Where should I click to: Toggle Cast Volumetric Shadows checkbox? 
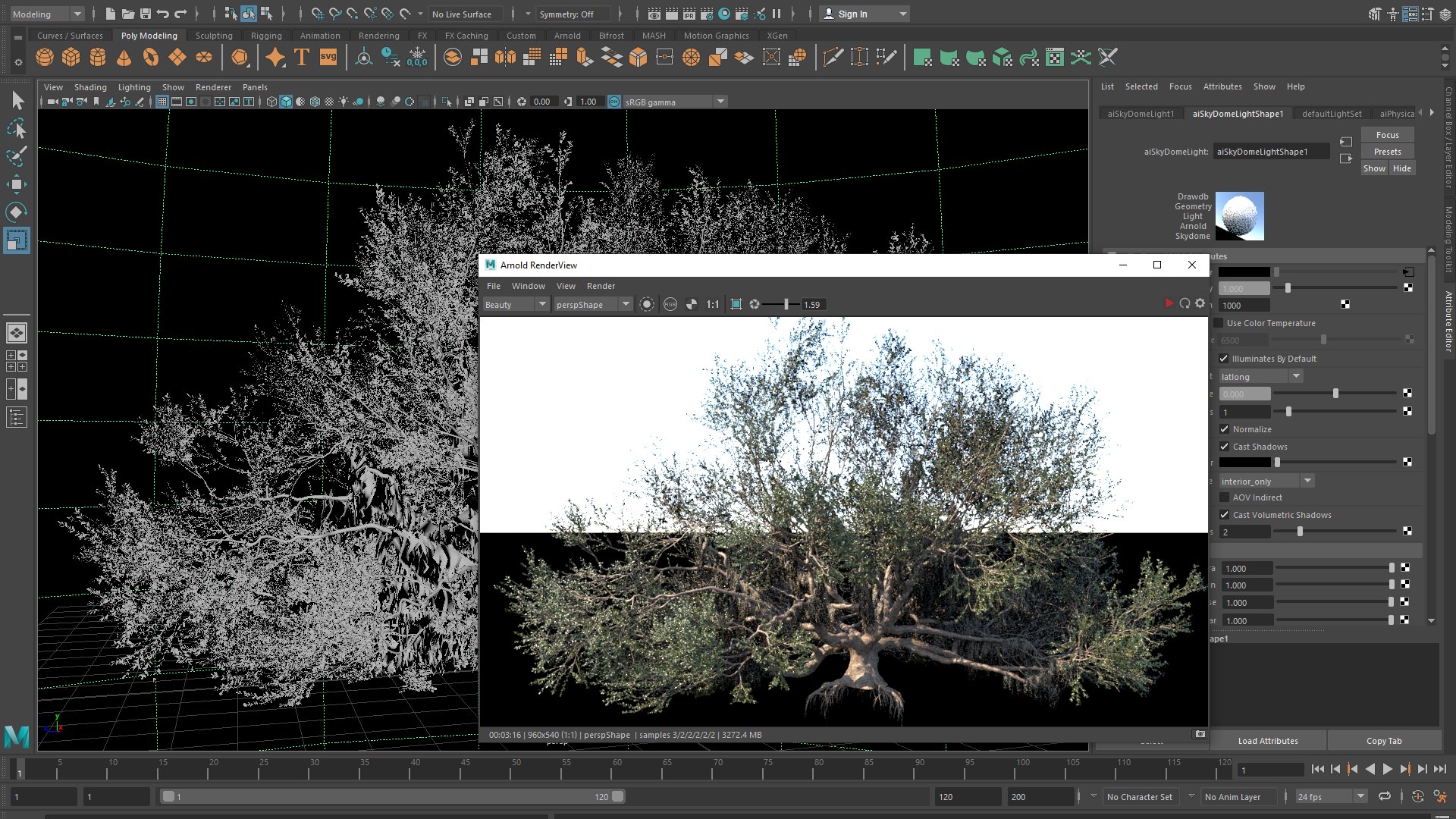(x=1224, y=515)
